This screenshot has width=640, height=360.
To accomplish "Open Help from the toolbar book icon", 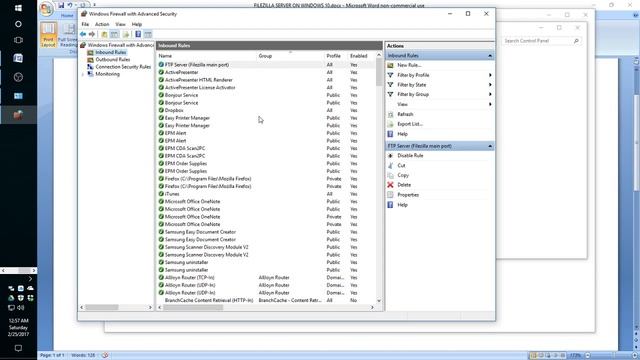I will (x=138, y=34).
